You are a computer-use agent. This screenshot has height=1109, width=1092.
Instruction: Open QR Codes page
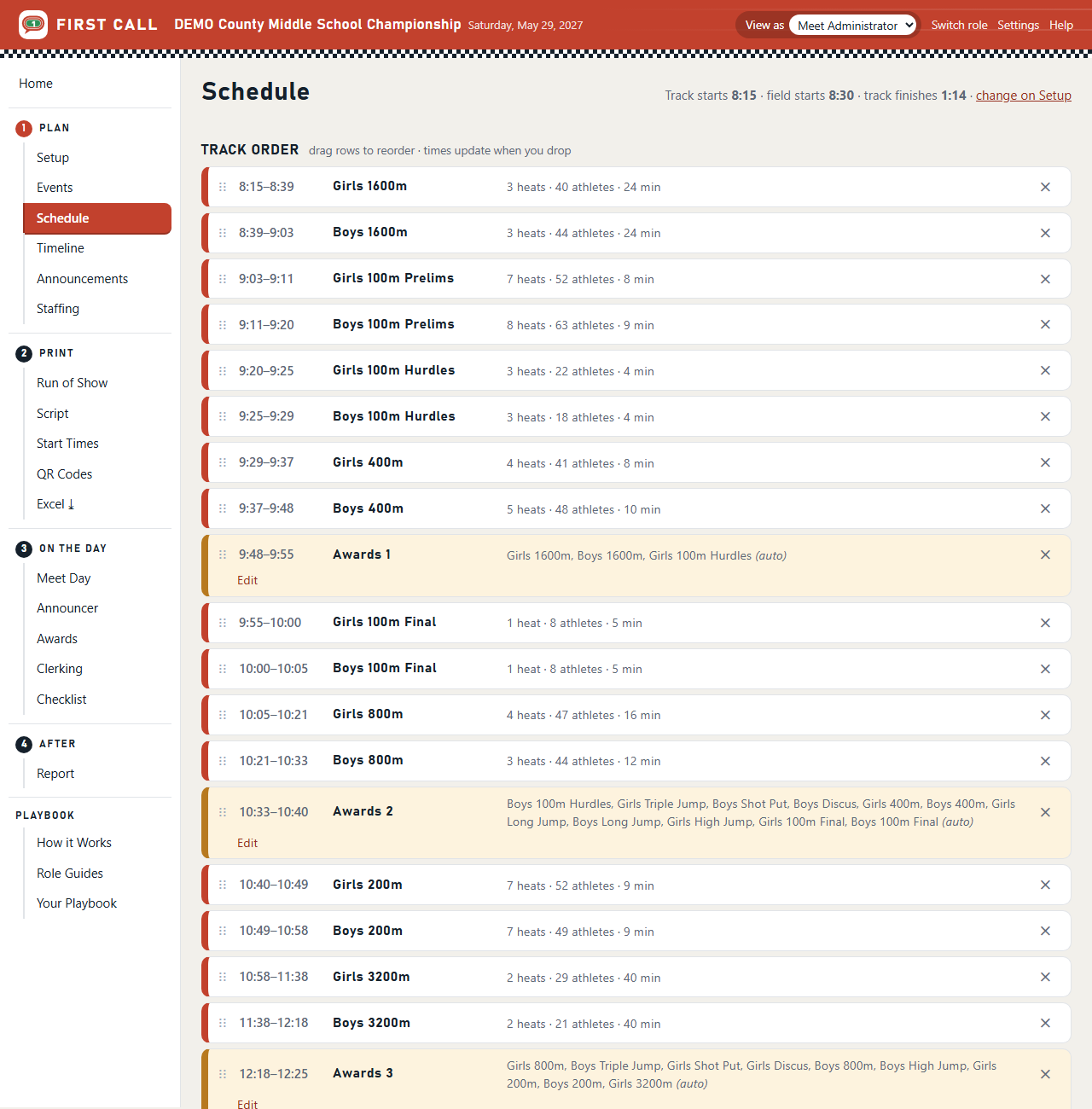click(x=65, y=474)
